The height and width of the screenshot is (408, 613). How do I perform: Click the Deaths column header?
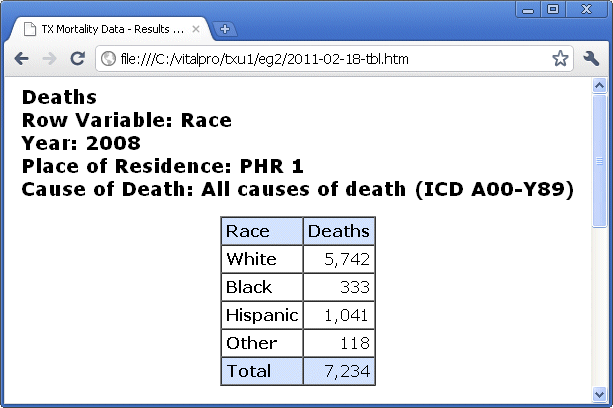(339, 231)
